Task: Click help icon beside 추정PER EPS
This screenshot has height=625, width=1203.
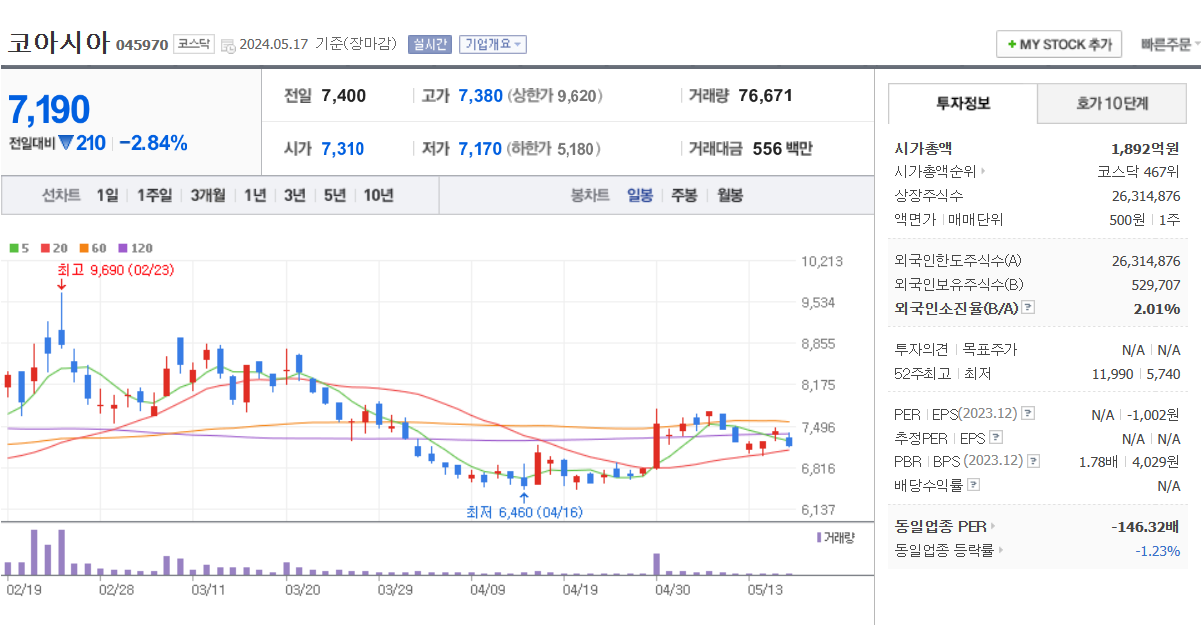Action: point(995,437)
